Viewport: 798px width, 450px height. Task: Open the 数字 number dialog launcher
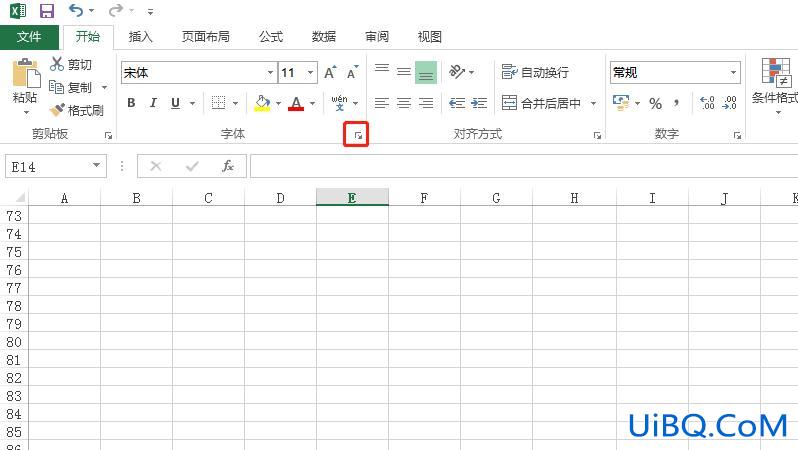coord(737,135)
